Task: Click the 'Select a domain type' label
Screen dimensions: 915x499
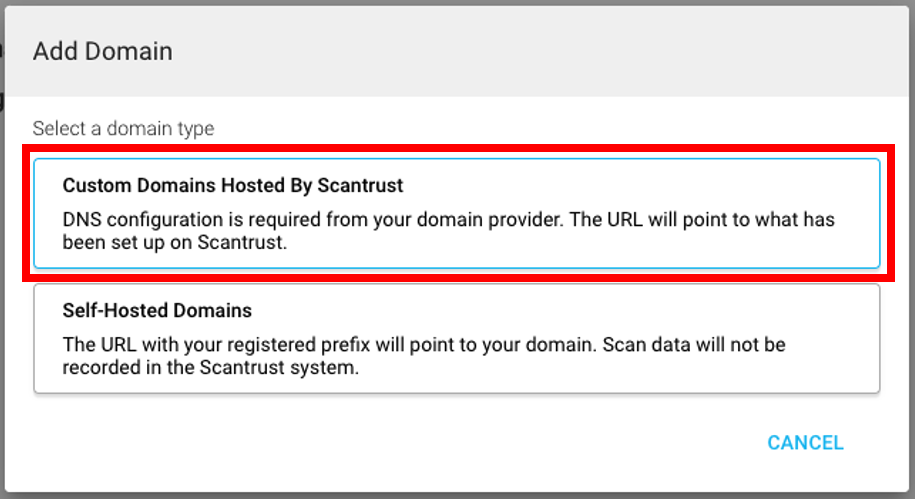Action: point(123,129)
